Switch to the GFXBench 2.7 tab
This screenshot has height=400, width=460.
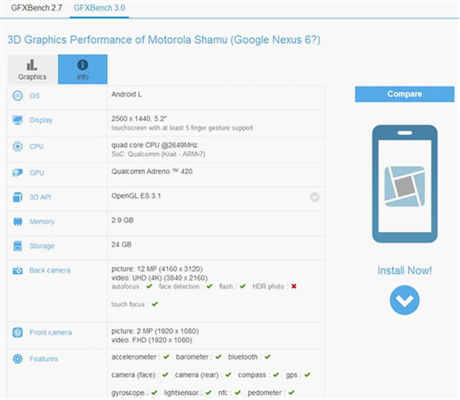pyautogui.click(x=37, y=8)
